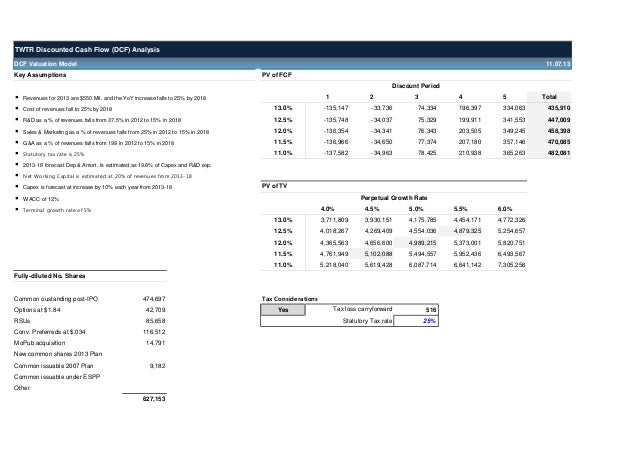Select the share count 474,697
638x452 pixels.
154,299
